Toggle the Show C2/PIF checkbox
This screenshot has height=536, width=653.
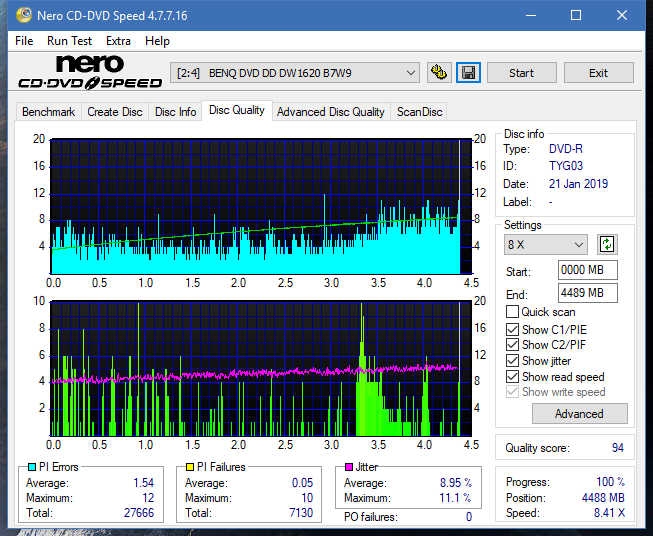coord(512,344)
